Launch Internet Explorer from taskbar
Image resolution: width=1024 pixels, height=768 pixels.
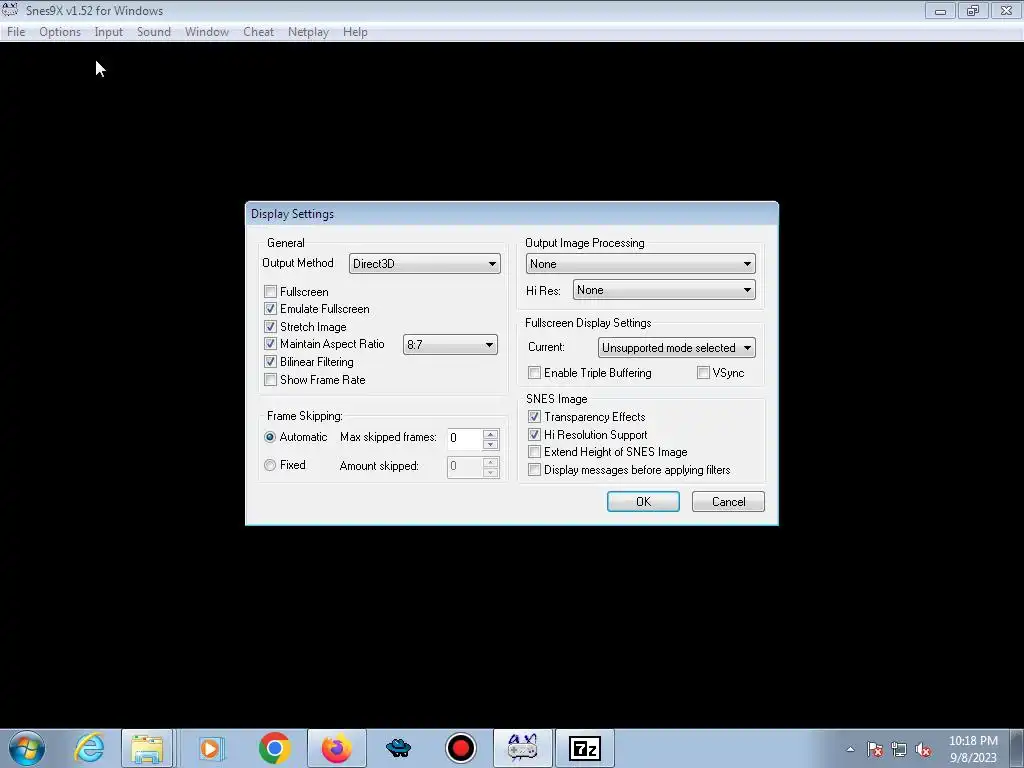89,748
